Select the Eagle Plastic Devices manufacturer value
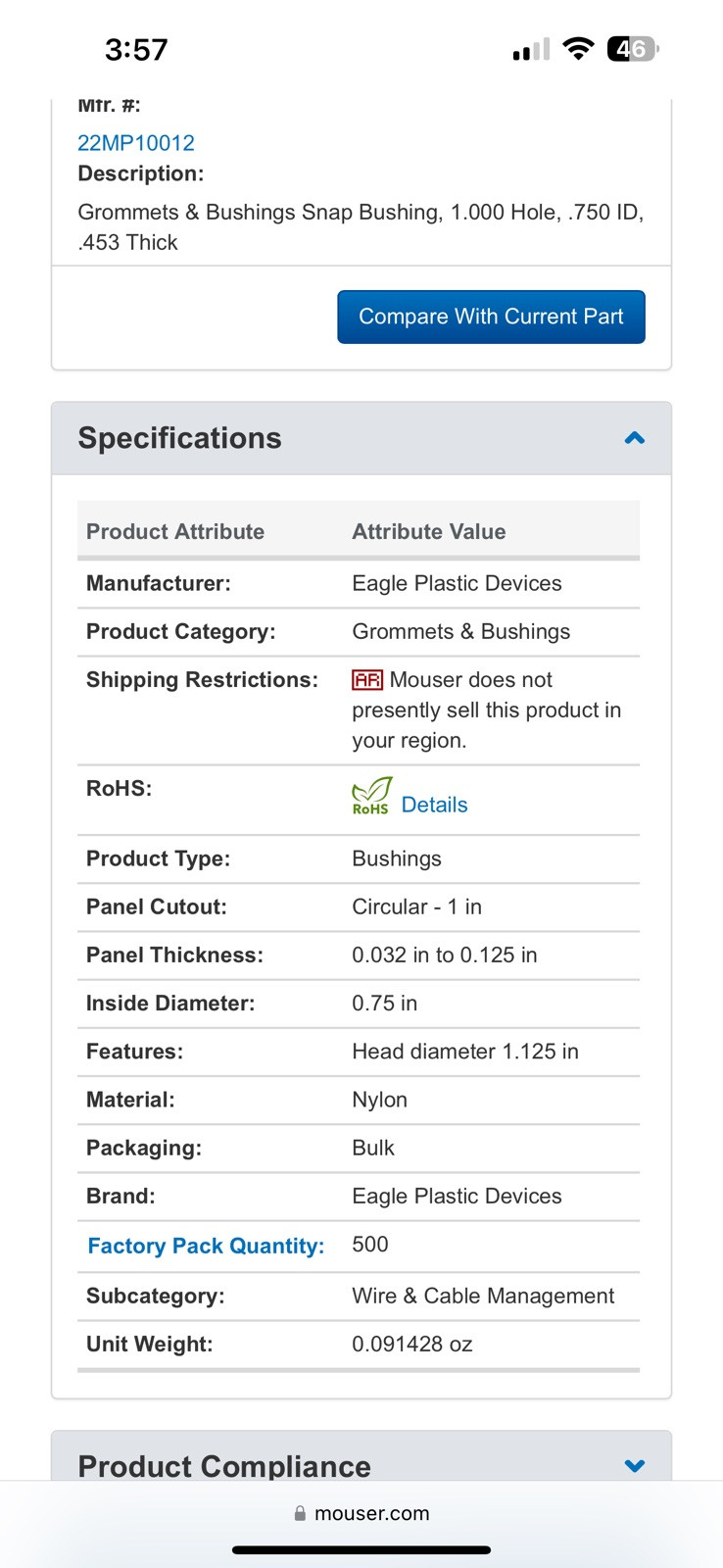The width and height of the screenshot is (723, 1568). 457,583
